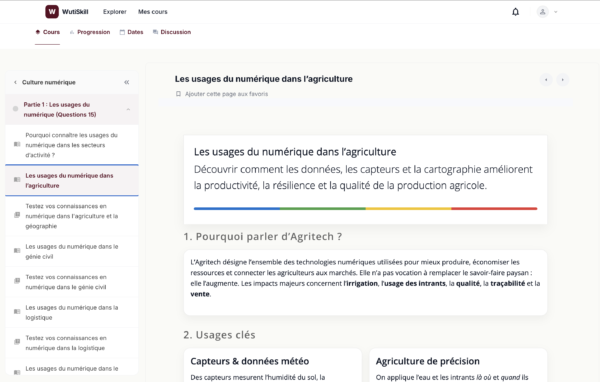
Task: Switch to the Dates tab
Action: [x=131, y=32]
